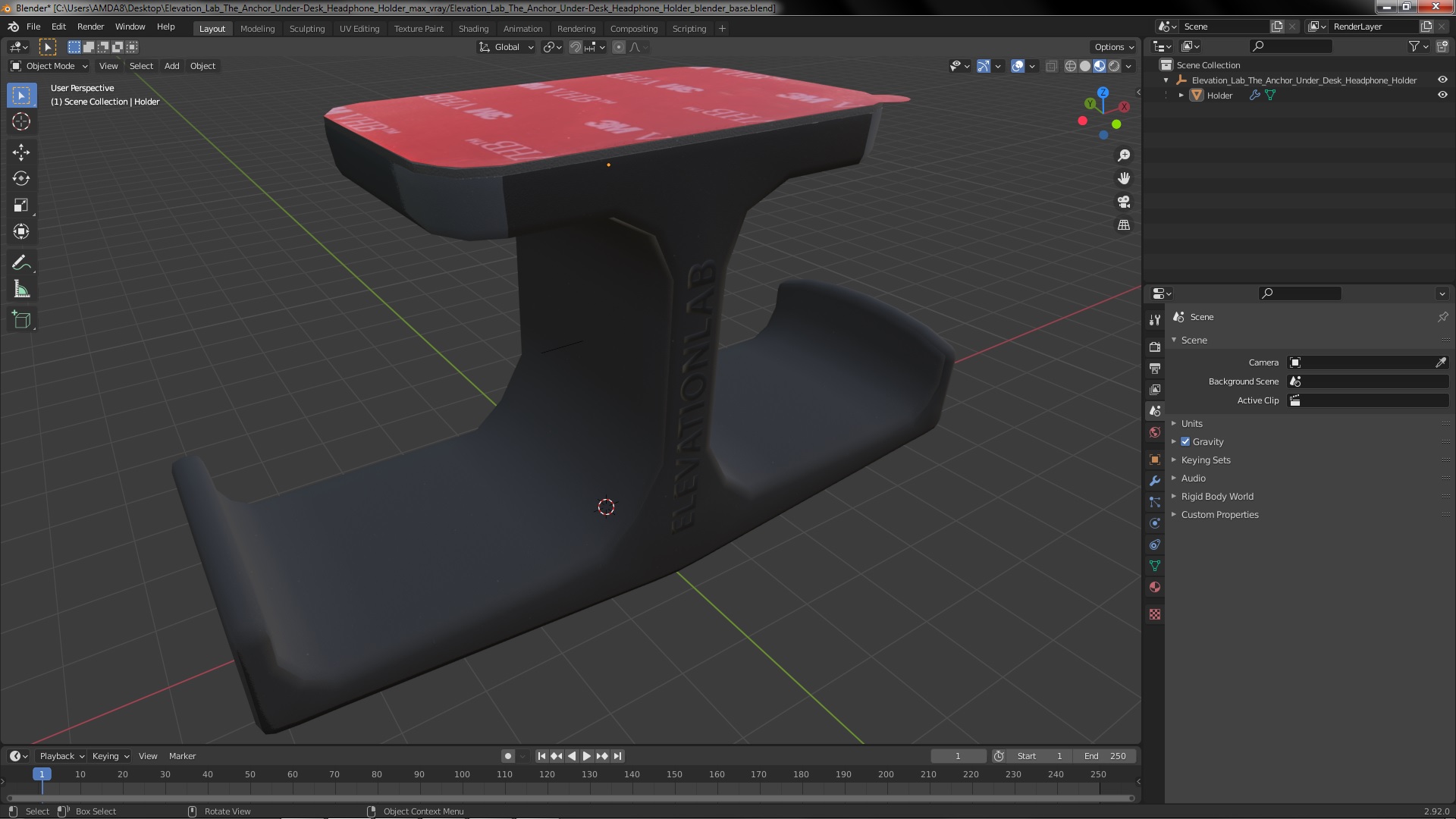Open the Physics properties tab
Image resolution: width=1456 pixels, height=819 pixels.
coord(1155,523)
